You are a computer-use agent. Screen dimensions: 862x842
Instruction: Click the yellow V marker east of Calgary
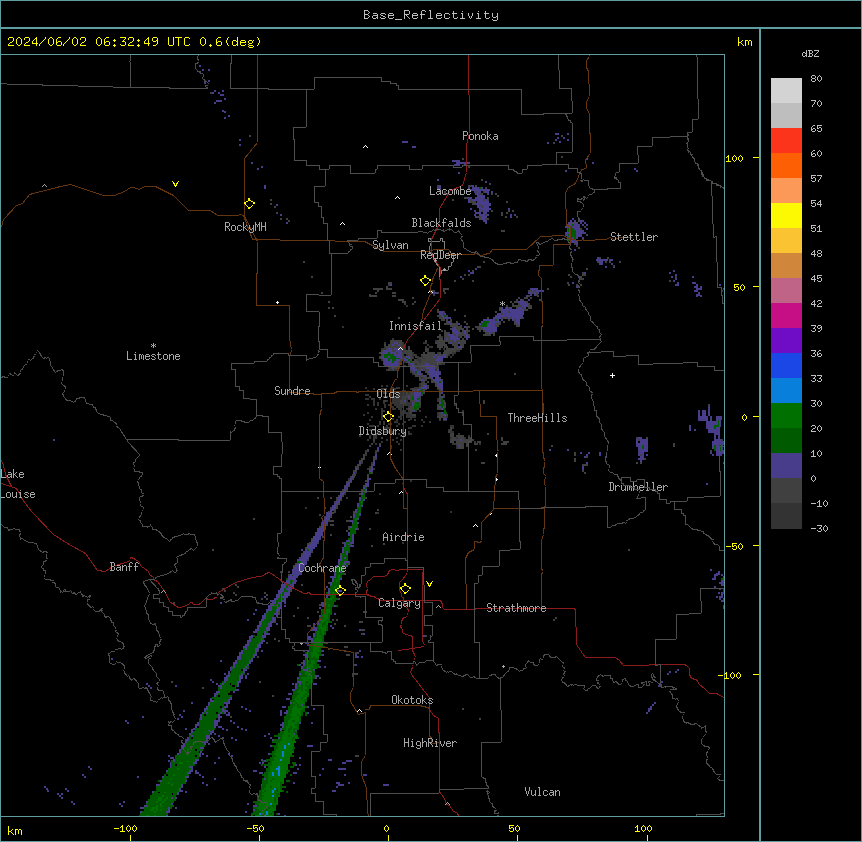429,584
